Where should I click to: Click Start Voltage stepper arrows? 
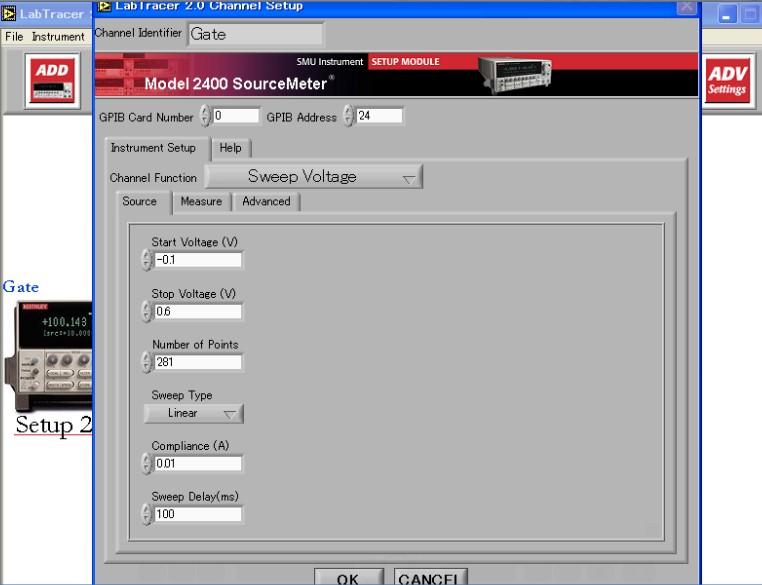coord(146,260)
